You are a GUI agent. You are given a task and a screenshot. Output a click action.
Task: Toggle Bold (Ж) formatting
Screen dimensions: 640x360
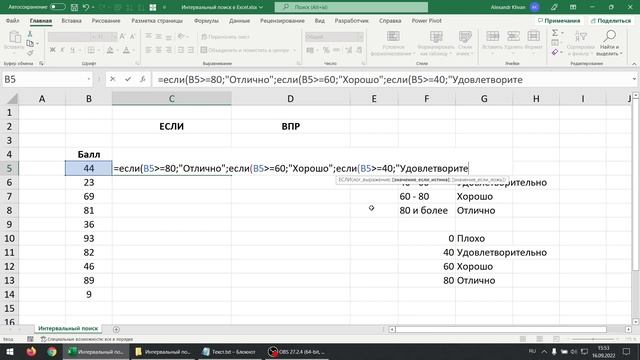pos(52,50)
